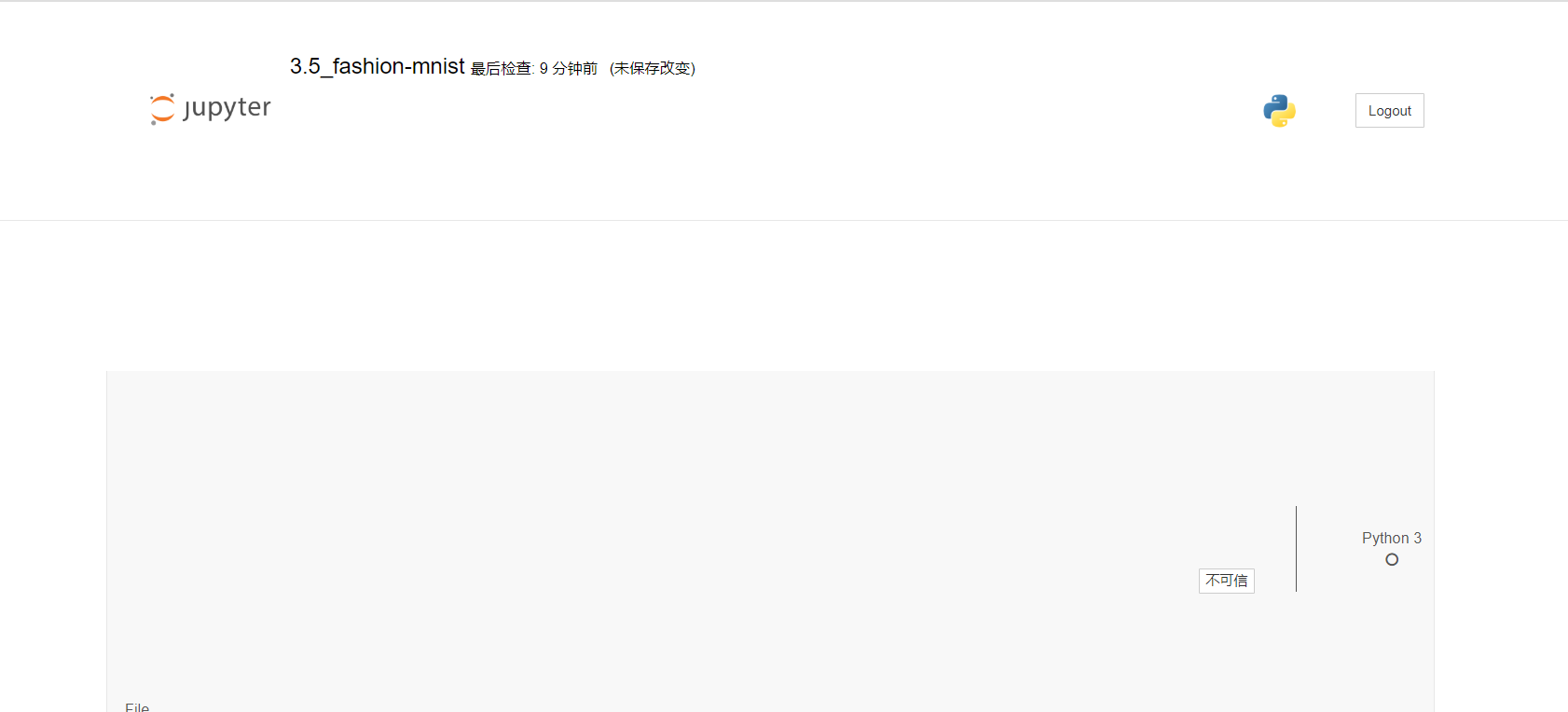1568x712 pixels.
Task: Click the blank header area below the Jupyter logo
Action: coord(211,172)
